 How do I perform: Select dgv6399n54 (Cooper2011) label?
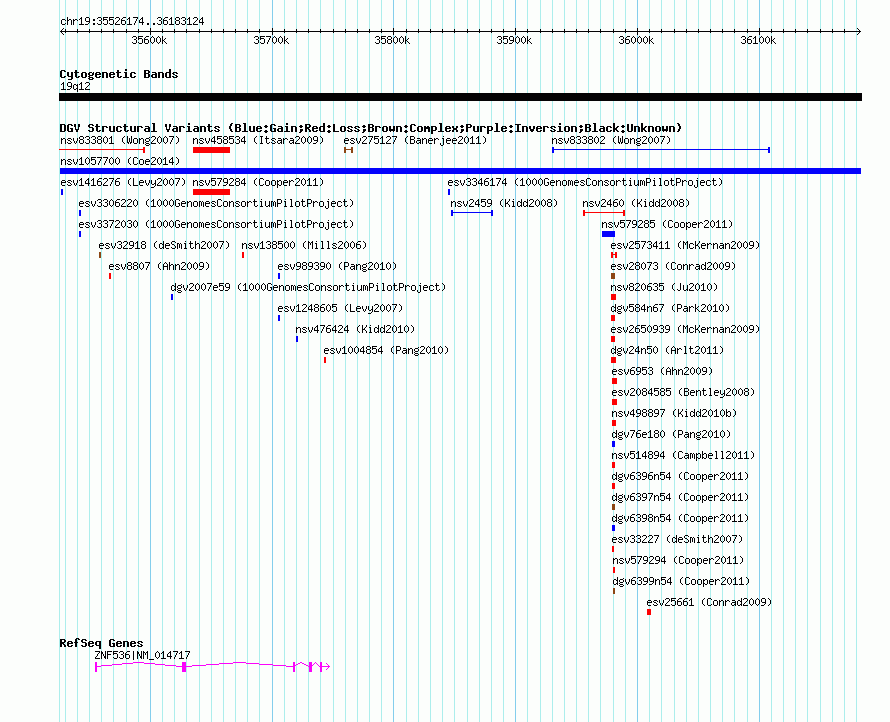(681, 581)
